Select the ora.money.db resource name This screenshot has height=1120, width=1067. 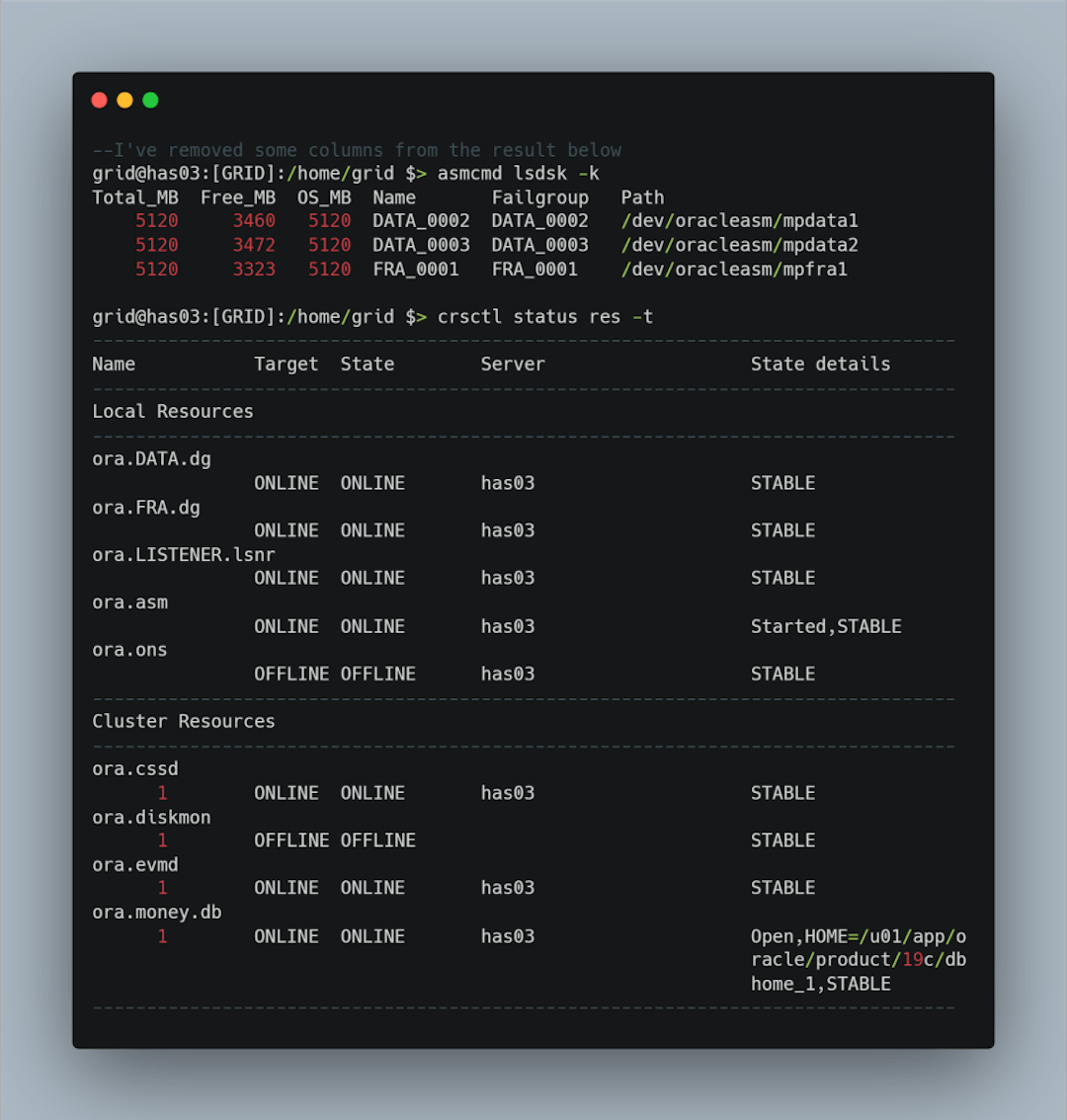pos(156,913)
